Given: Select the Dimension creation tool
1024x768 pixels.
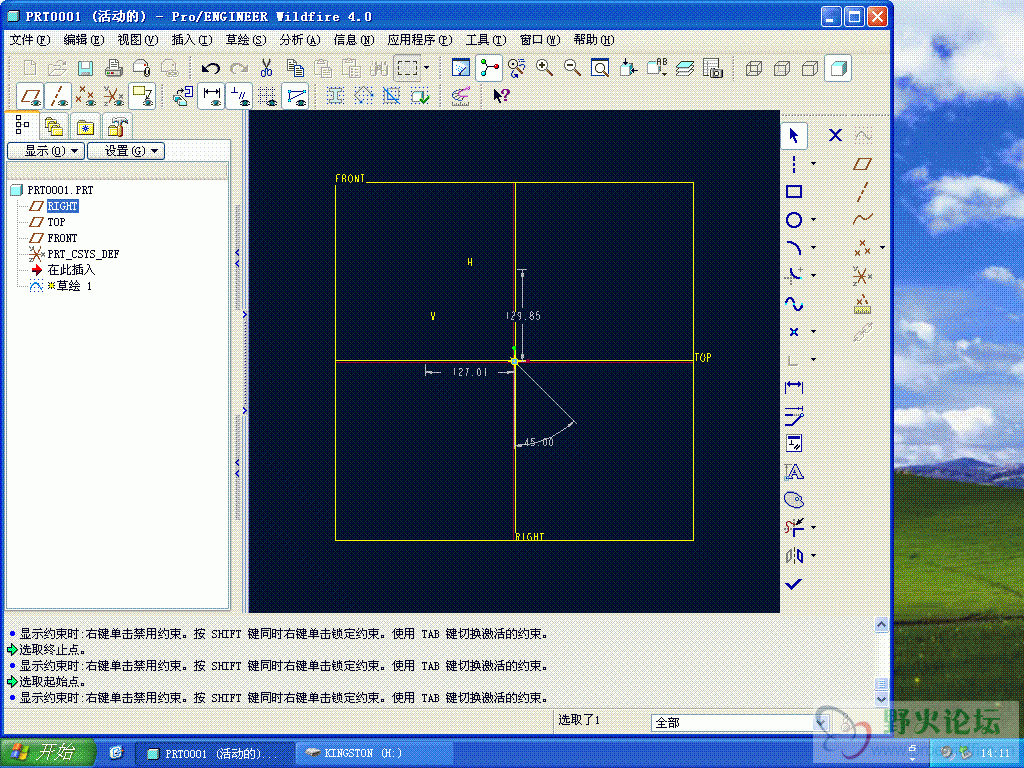Looking at the screenshot, I should pyautogui.click(x=794, y=387).
